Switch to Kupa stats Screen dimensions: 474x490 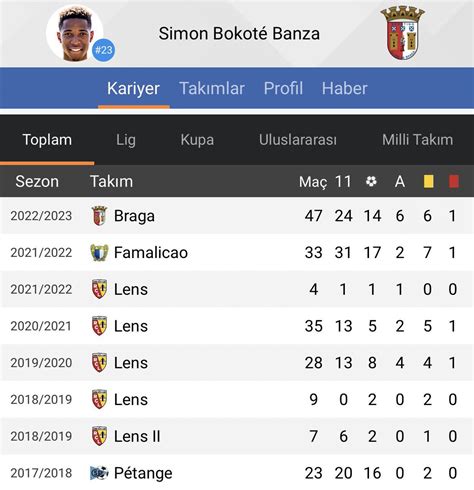click(197, 140)
